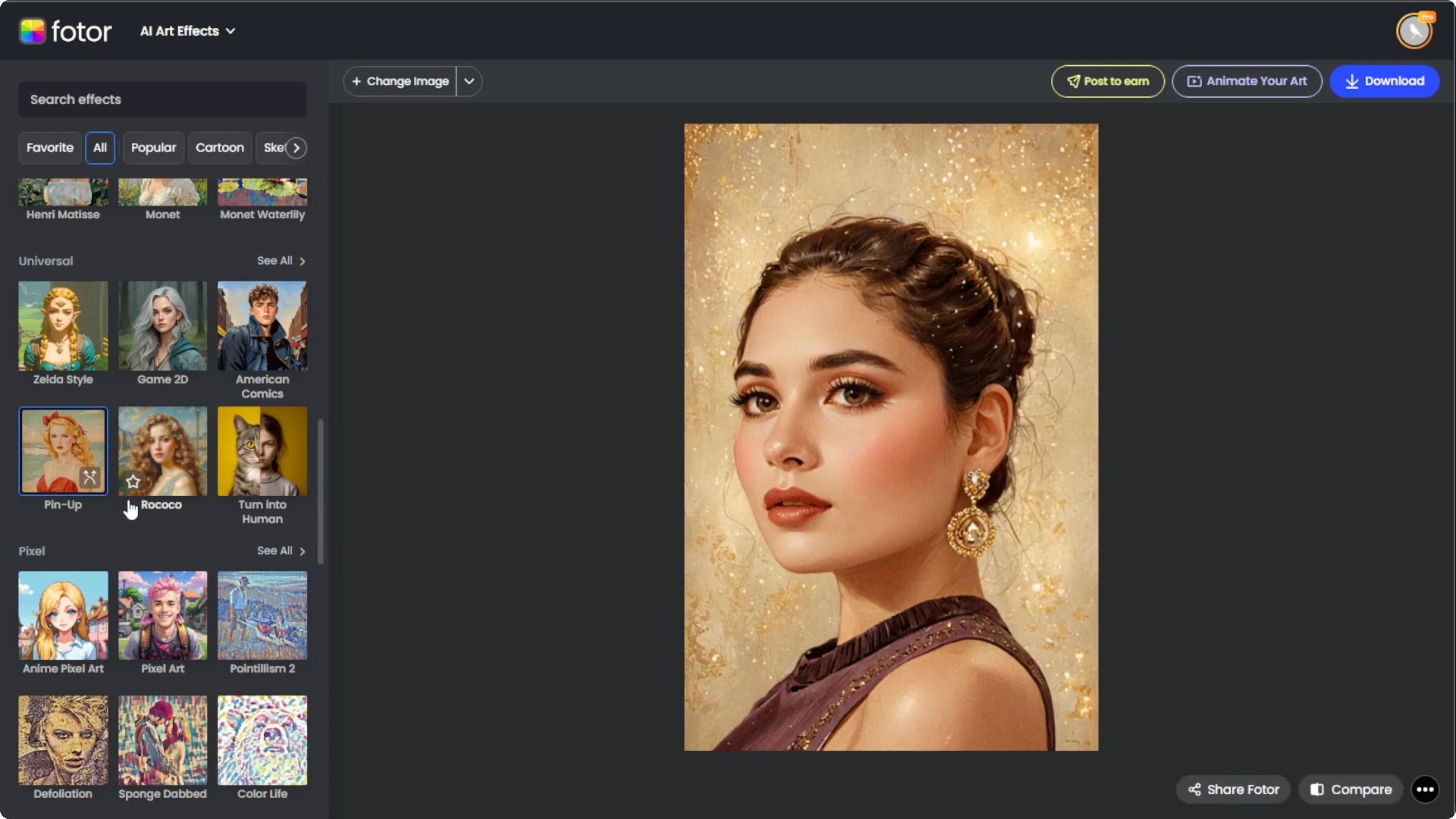Viewport: 1456px width, 819px height.
Task: Click inside the Search effects field
Action: [163, 99]
